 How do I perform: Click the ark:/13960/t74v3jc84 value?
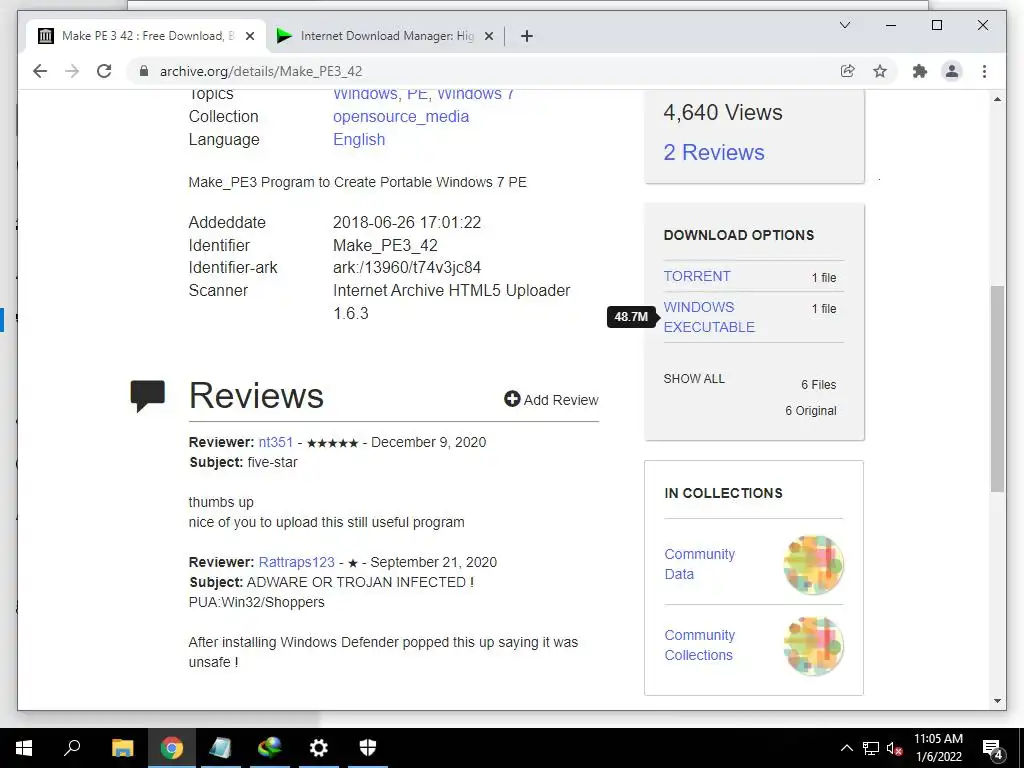point(407,268)
